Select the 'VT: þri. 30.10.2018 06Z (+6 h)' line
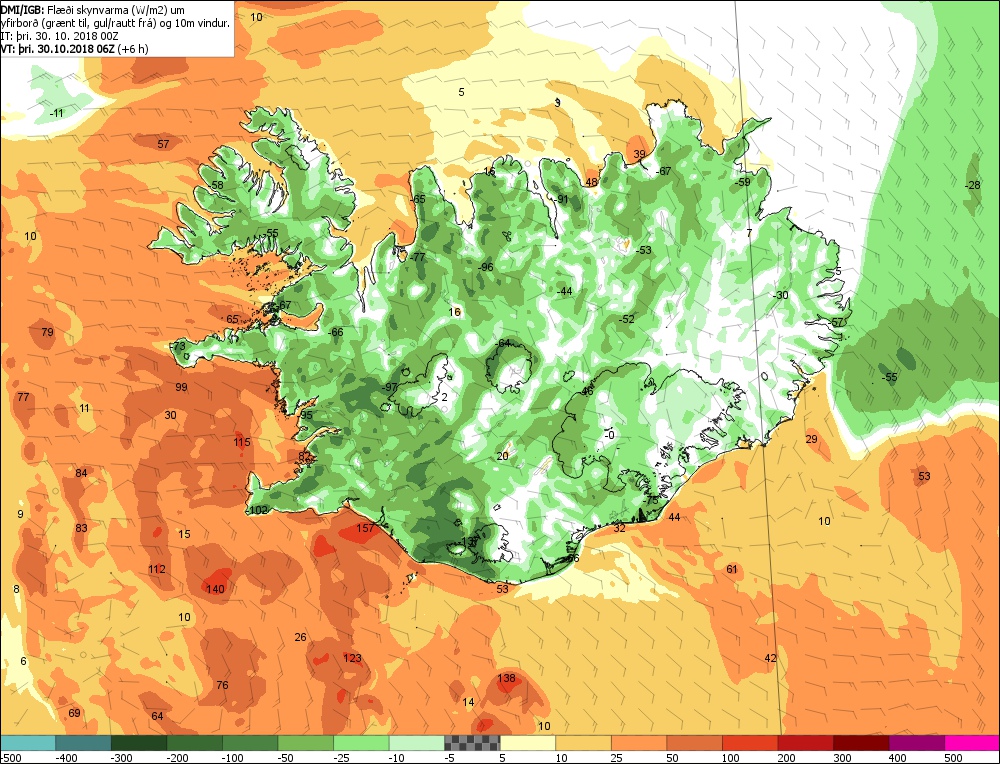 (74, 49)
